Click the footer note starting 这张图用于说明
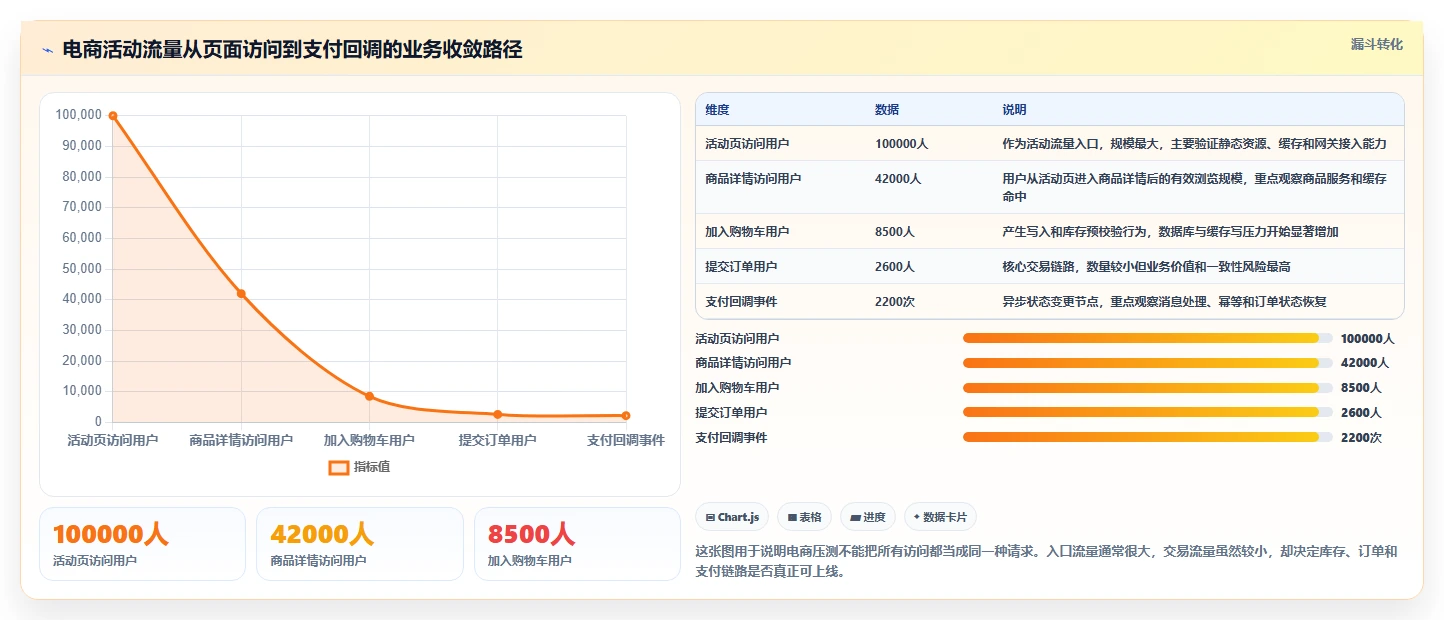This screenshot has height=620, width=1444. [x=1046, y=561]
